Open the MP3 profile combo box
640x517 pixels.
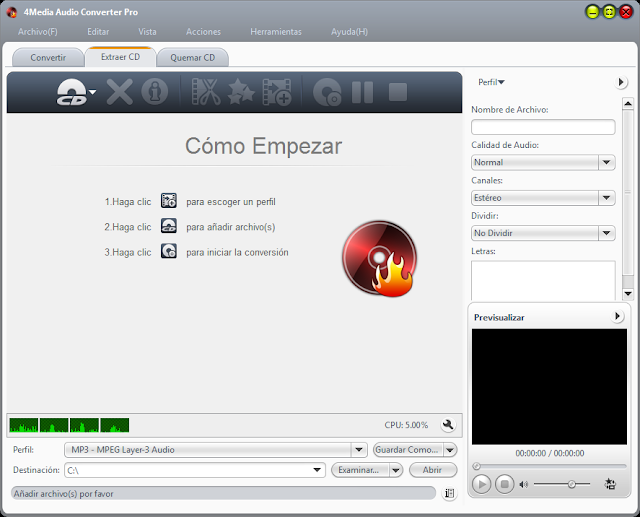[216, 450]
